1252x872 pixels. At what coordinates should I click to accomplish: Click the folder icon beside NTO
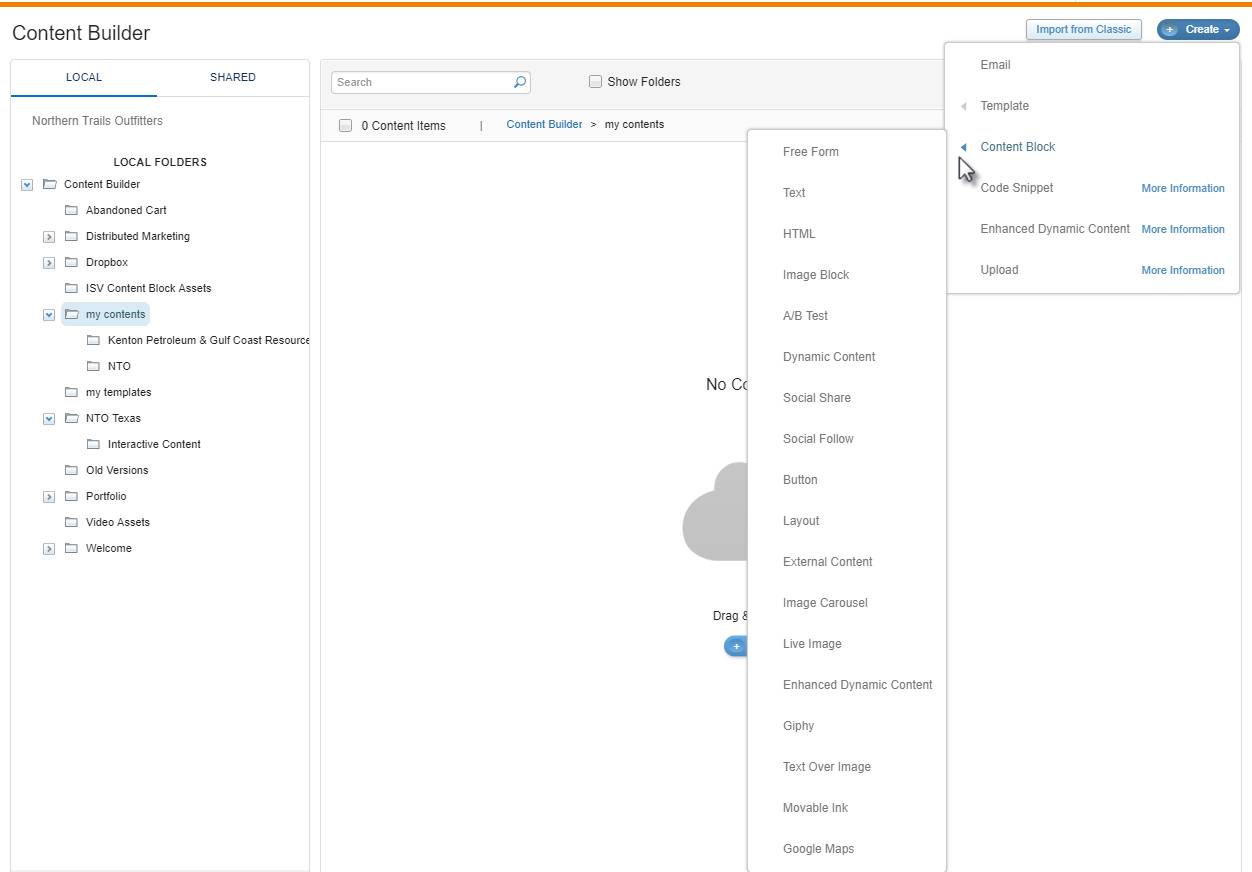(93, 366)
